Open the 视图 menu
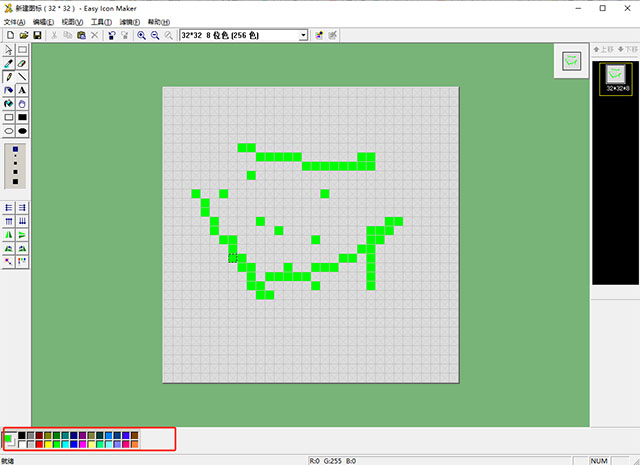Image resolution: width=640 pixels, height=465 pixels. [72, 22]
